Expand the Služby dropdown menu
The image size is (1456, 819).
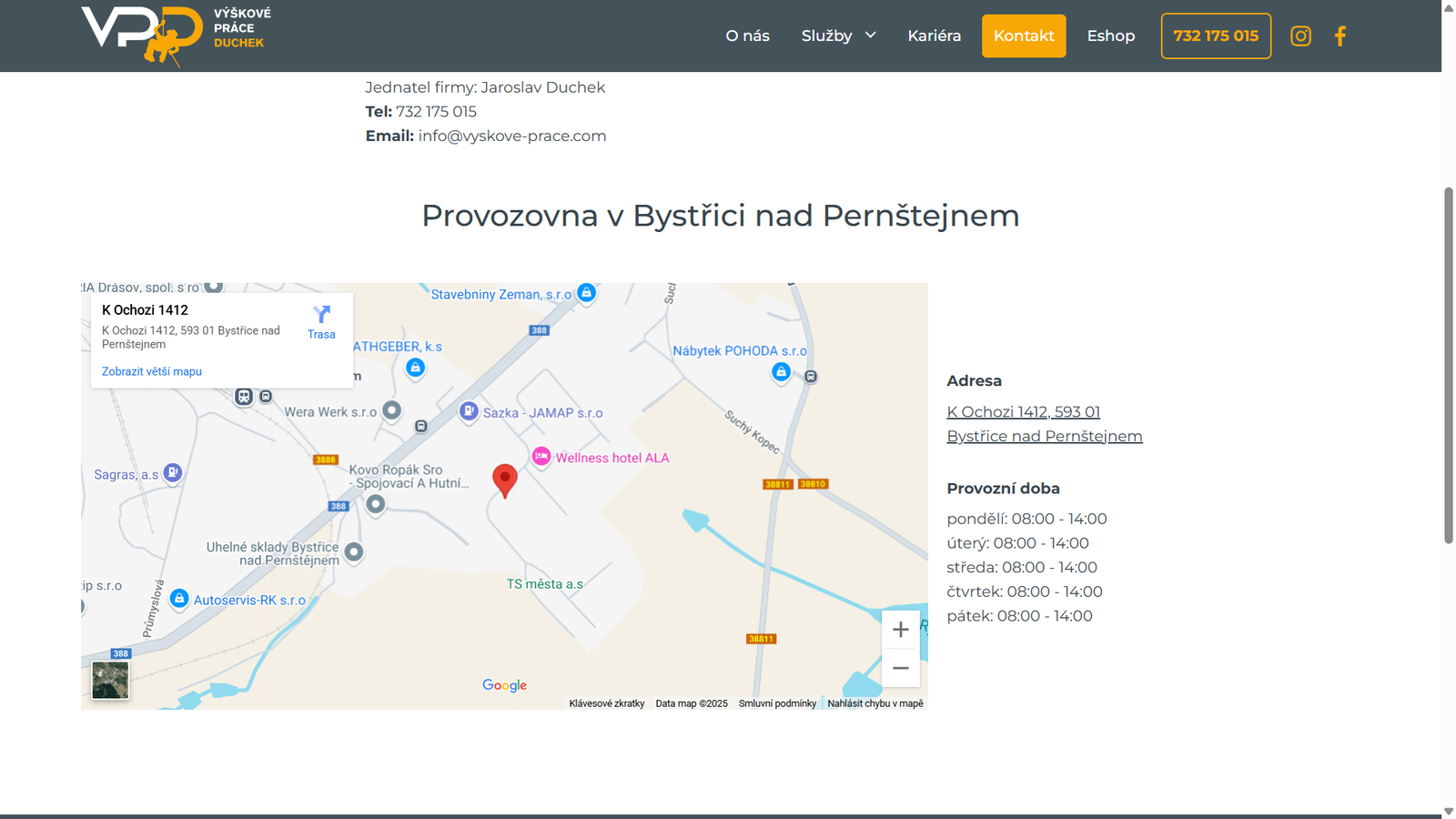point(838,35)
